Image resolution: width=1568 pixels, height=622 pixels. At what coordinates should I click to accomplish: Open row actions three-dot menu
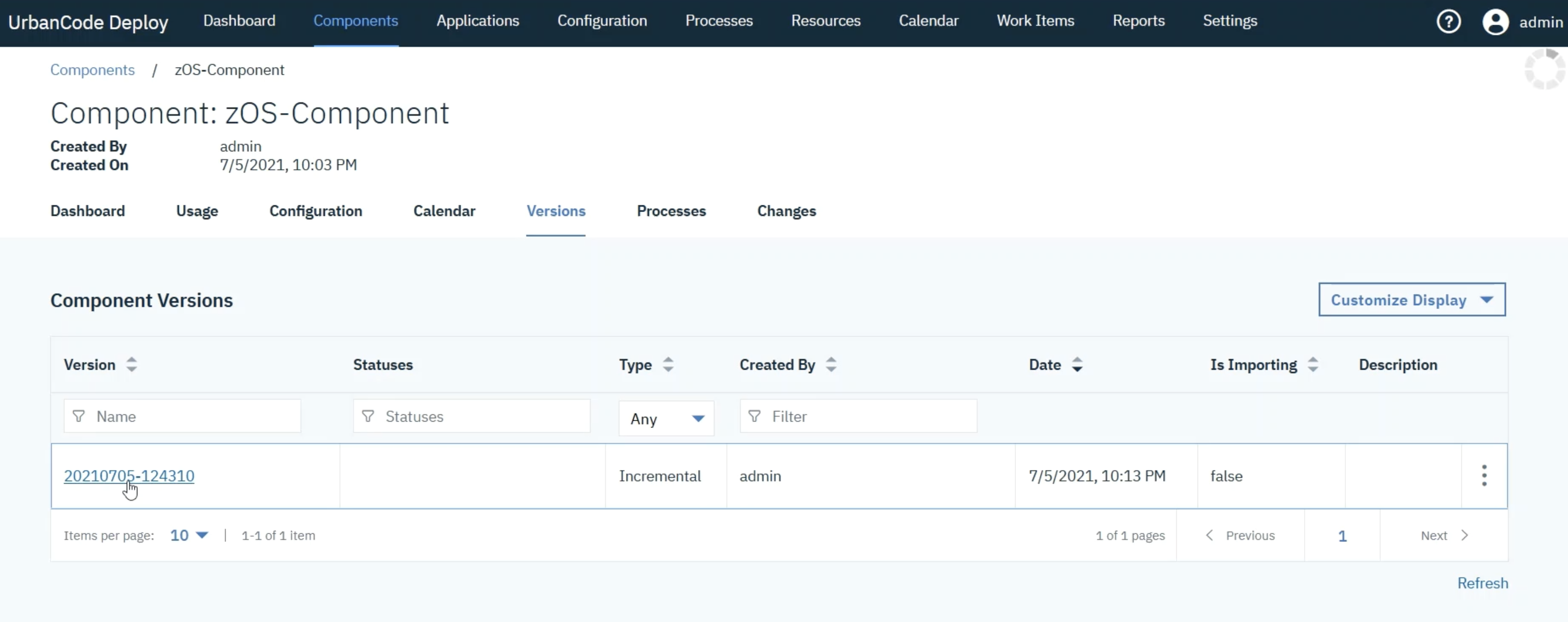pos(1484,475)
